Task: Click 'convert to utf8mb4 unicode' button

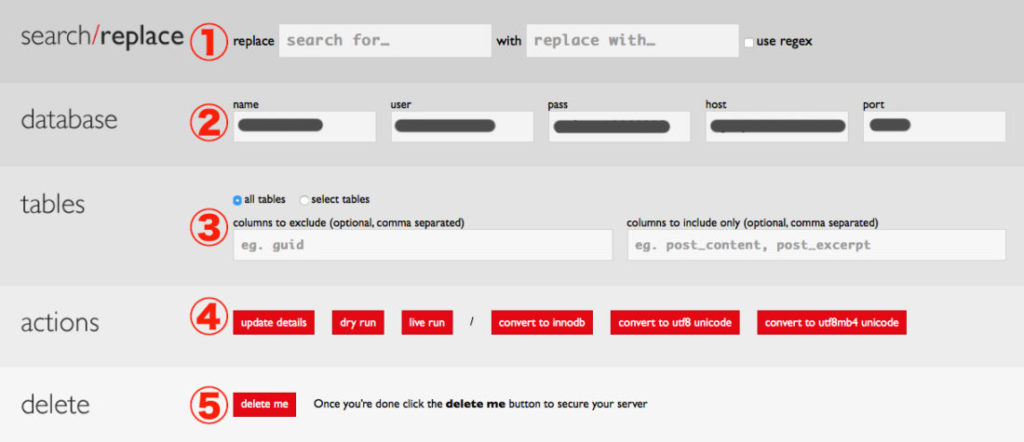Action: (832, 323)
